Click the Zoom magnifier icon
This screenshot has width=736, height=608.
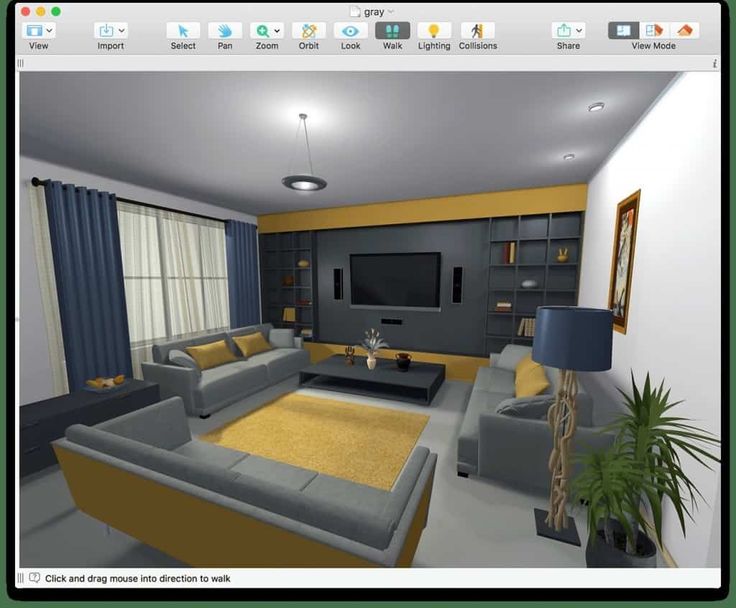pos(262,31)
